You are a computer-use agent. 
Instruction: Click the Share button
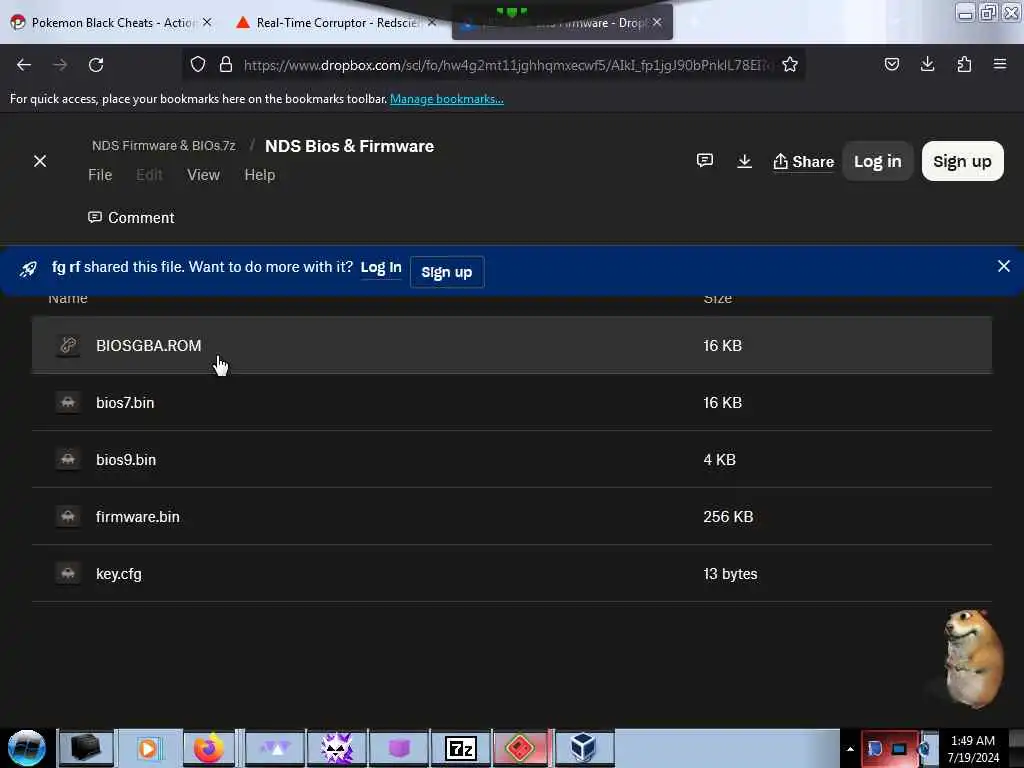(x=803, y=161)
